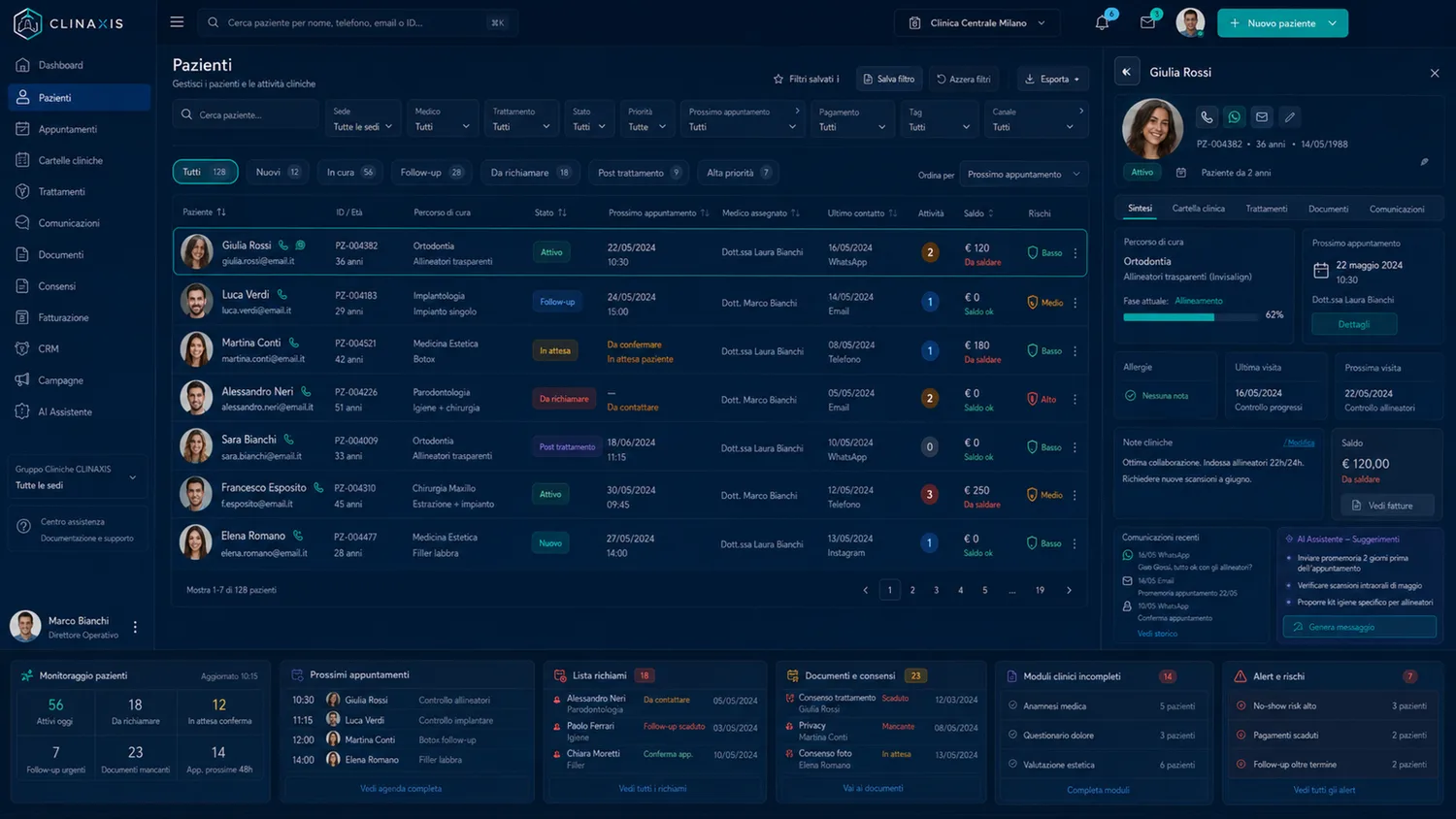Go to next page arrow in pagination
Viewport: 1456px width, 819px height.
click(1069, 590)
